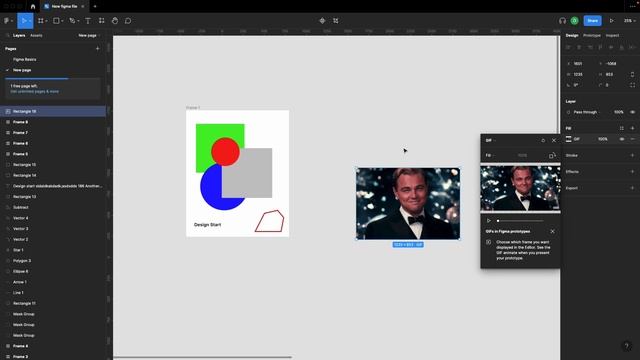Open GIF fill type dropdown in popup
This screenshot has height=360, width=640.
[490, 140]
